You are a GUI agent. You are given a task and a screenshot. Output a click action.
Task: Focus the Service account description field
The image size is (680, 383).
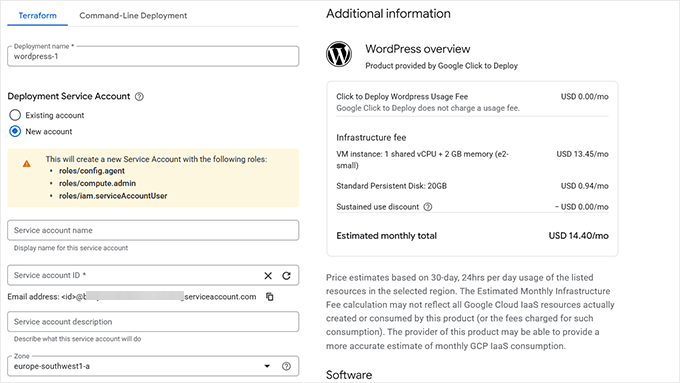(x=153, y=322)
